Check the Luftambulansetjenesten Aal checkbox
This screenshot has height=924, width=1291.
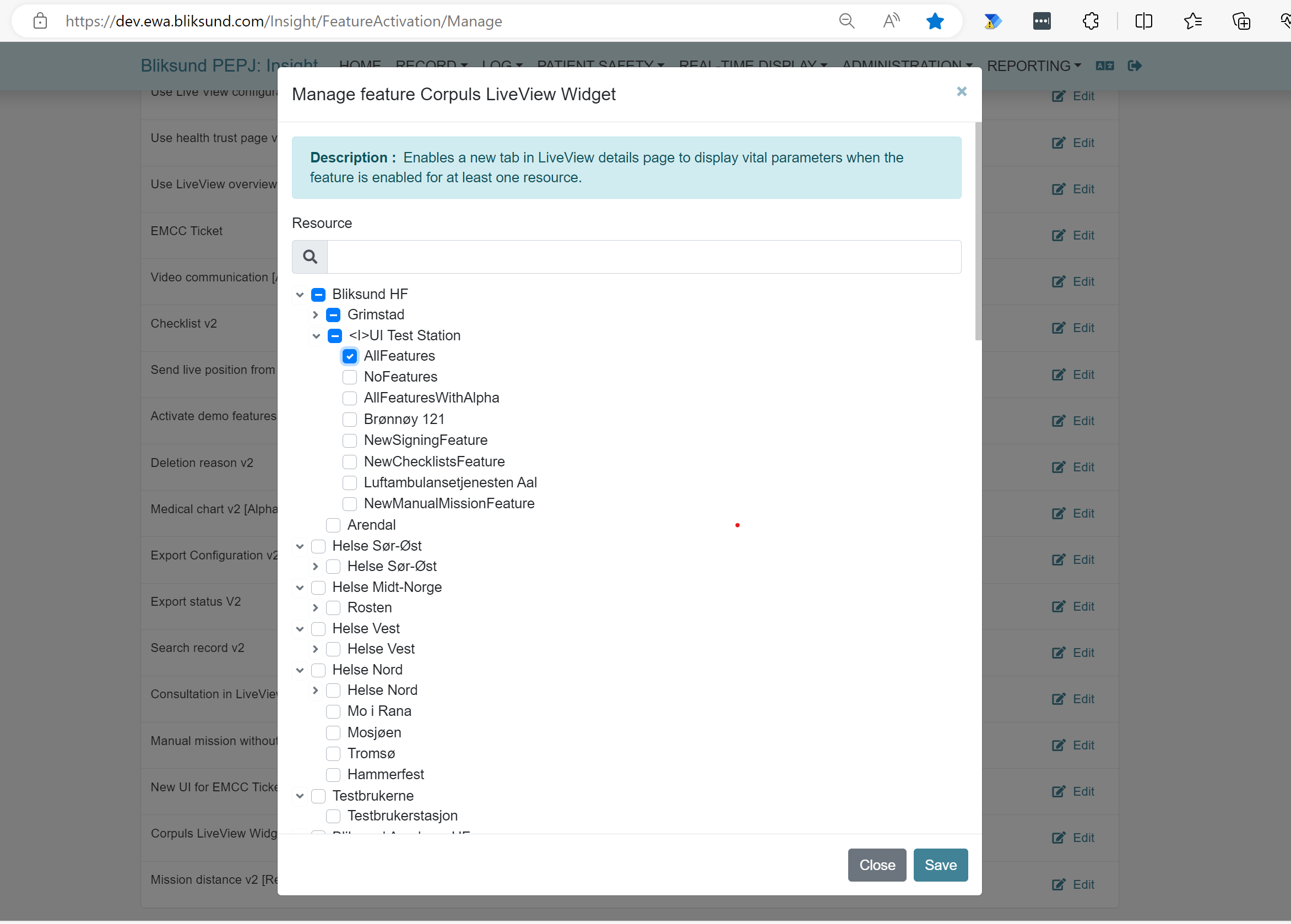pos(349,482)
